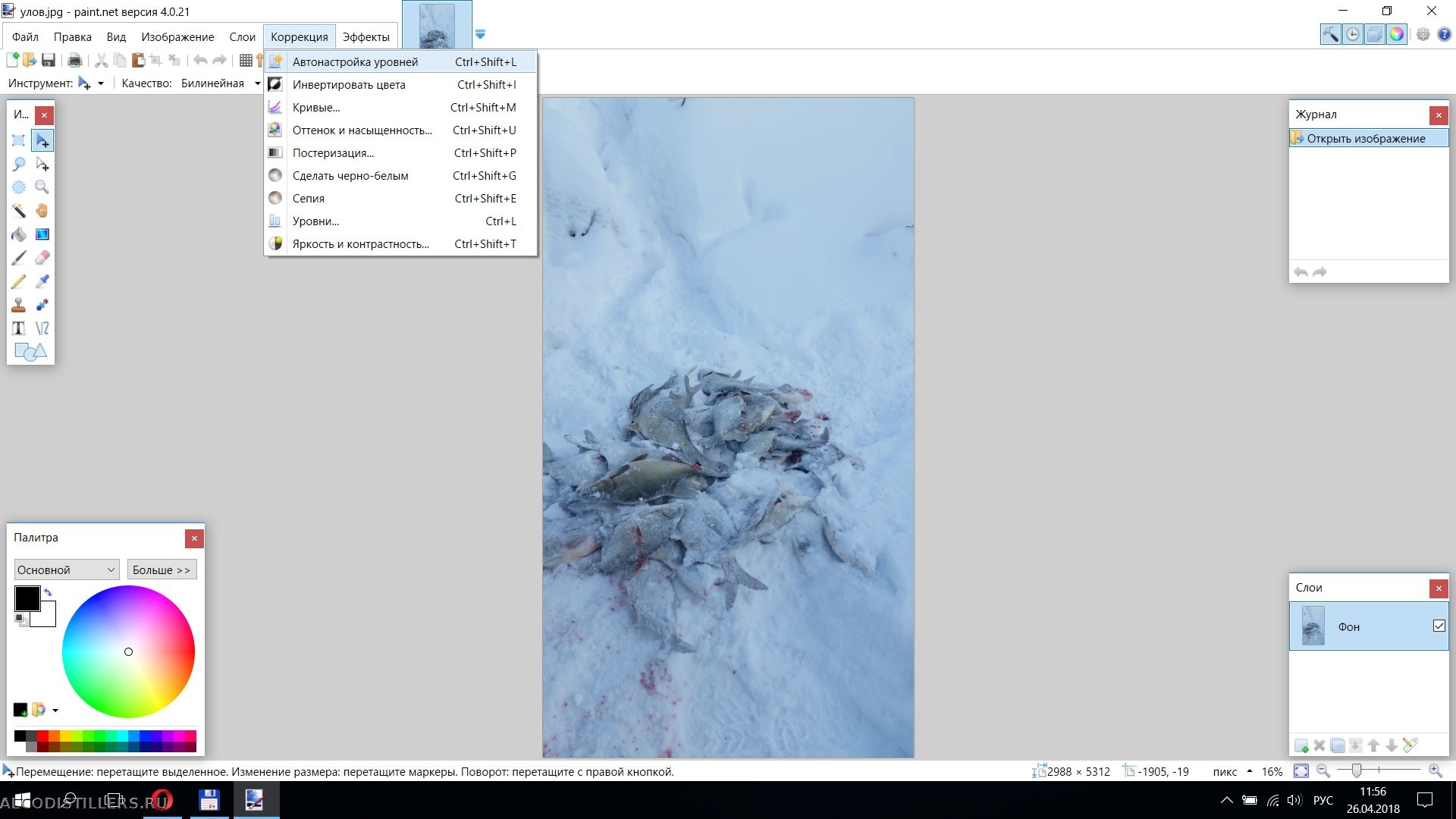Select the Paint Bucket tool
This screenshot has height=819, width=1456.
click(19, 234)
